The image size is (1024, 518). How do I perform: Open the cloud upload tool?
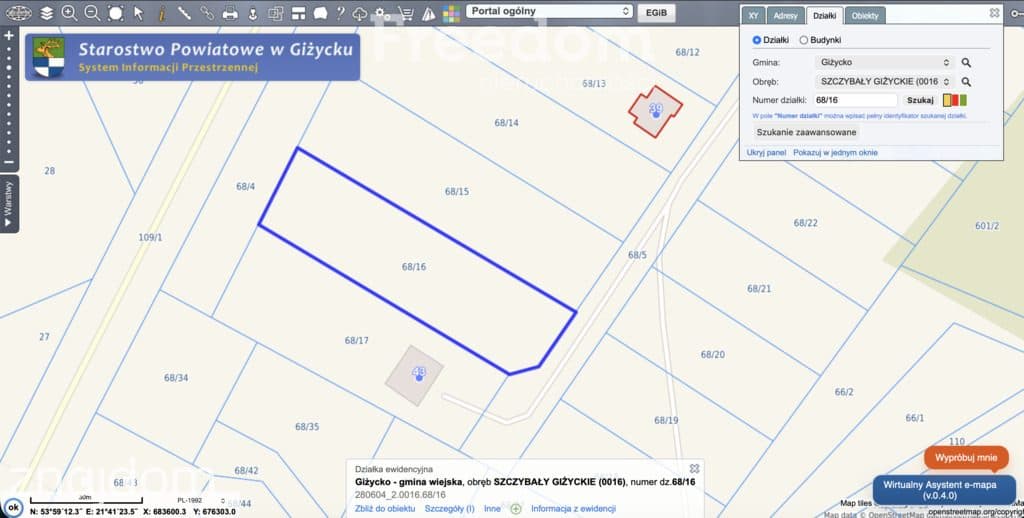tap(360, 12)
